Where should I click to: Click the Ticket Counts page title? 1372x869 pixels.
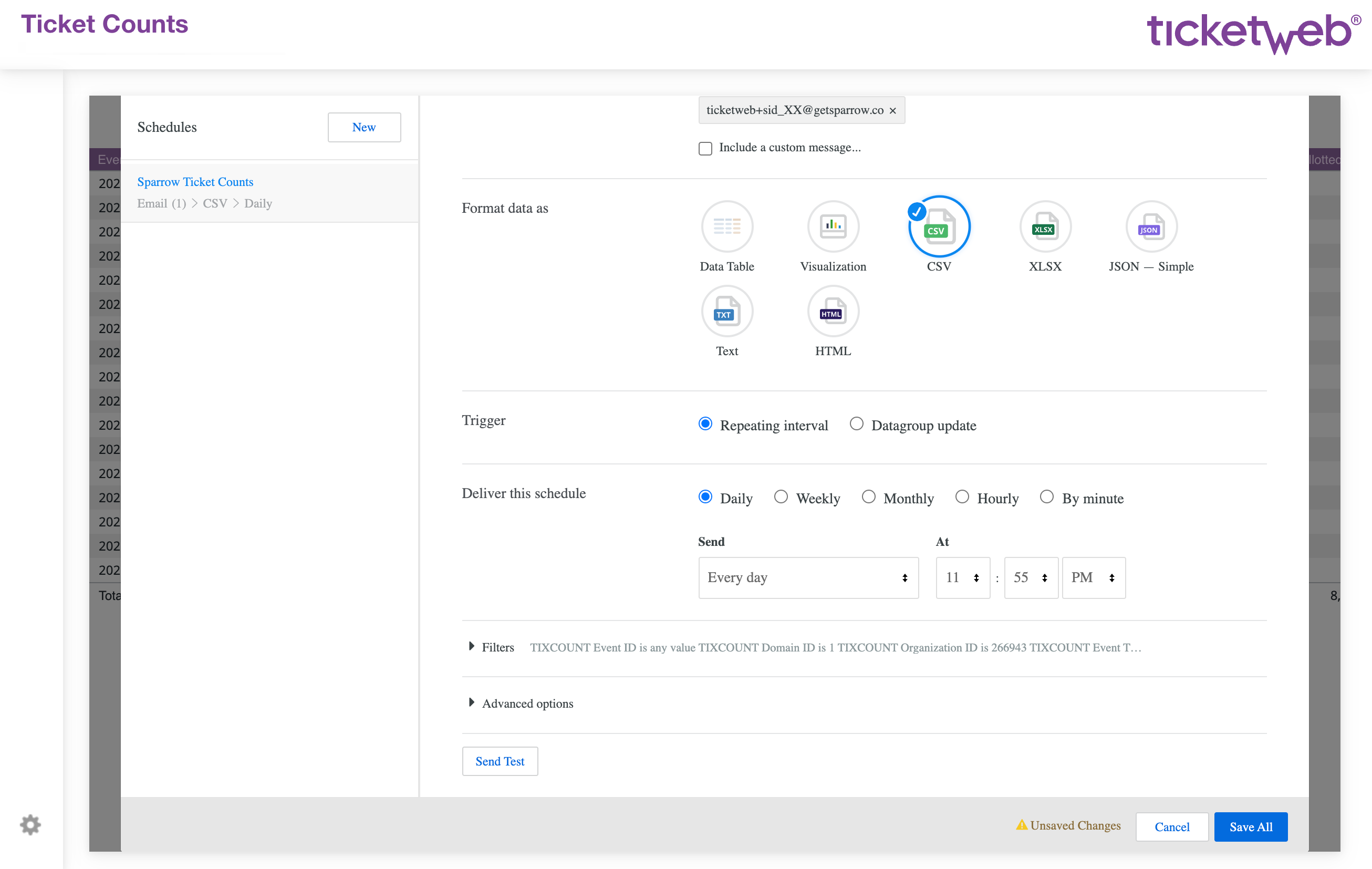[105, 24]
